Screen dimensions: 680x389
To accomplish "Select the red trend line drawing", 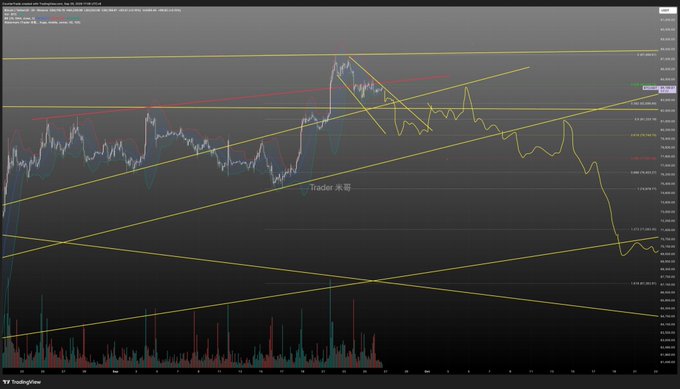I will point(241,98).
